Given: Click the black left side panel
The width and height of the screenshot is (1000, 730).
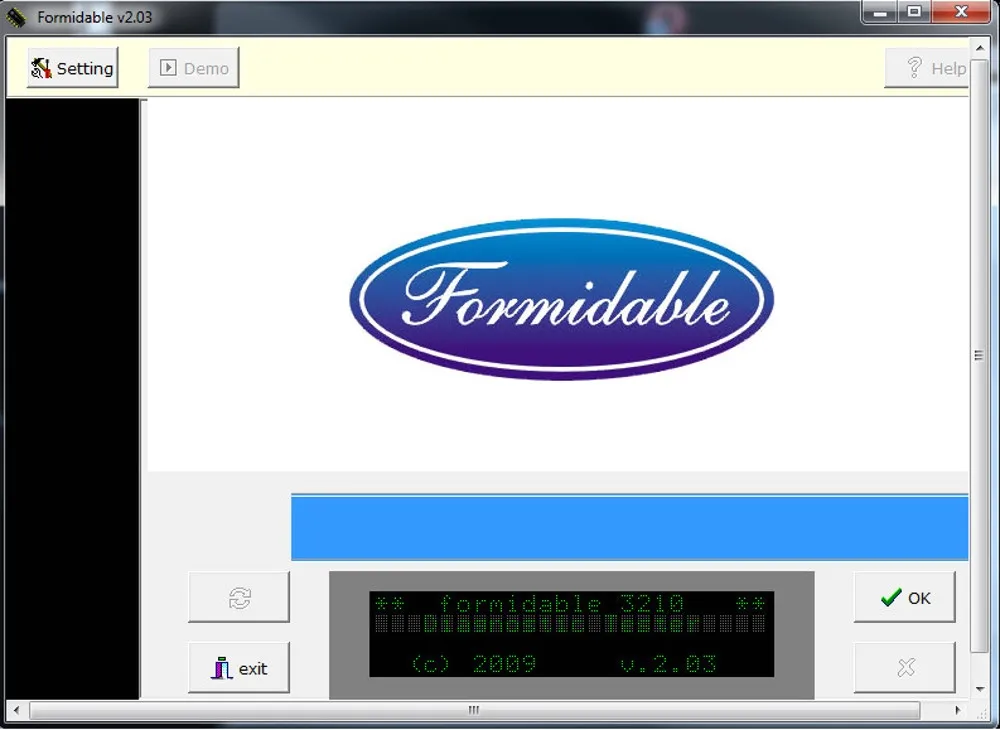Looking at the screenshot, I should (72, 400).
